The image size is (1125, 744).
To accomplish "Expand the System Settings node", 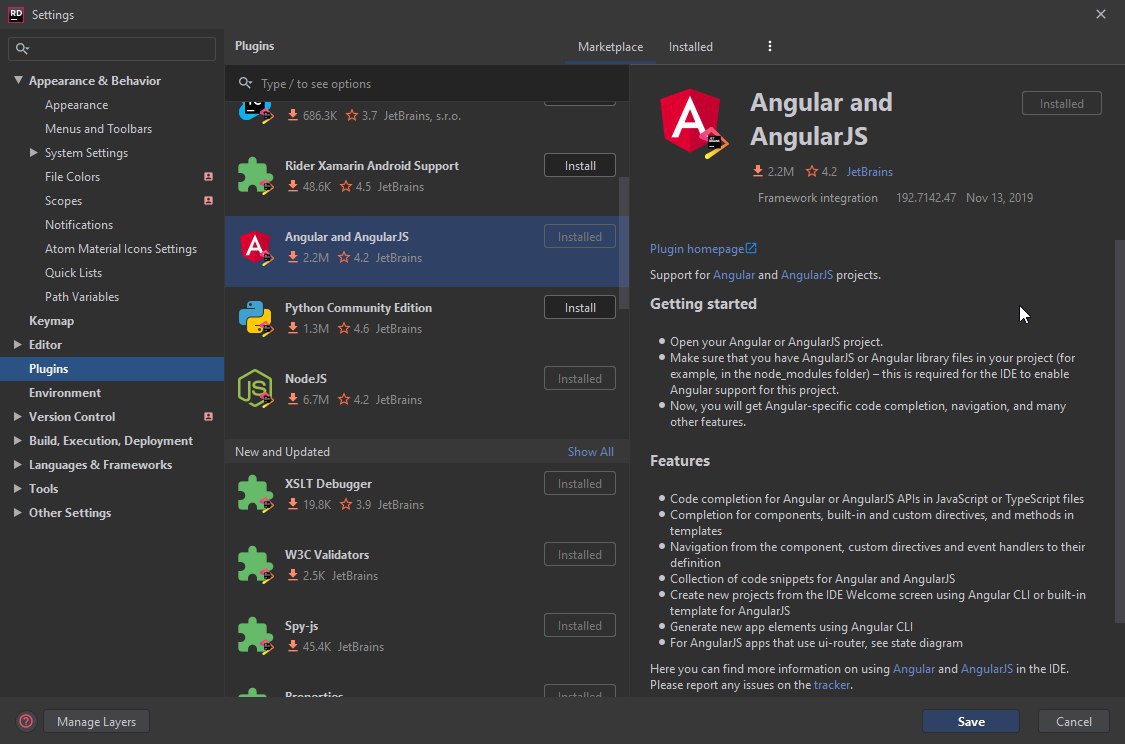I will click(x=34, y=153).
